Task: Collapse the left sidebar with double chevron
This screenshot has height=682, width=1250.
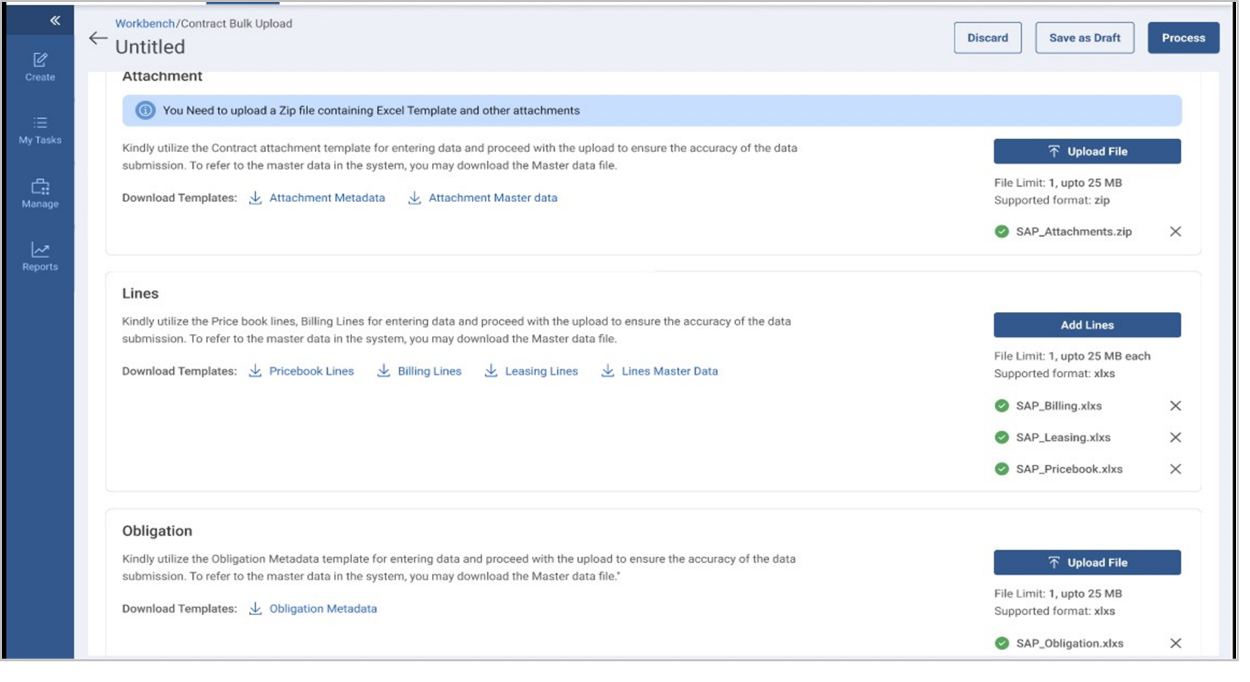Action: pyautogui.click(x=55, y=20)
